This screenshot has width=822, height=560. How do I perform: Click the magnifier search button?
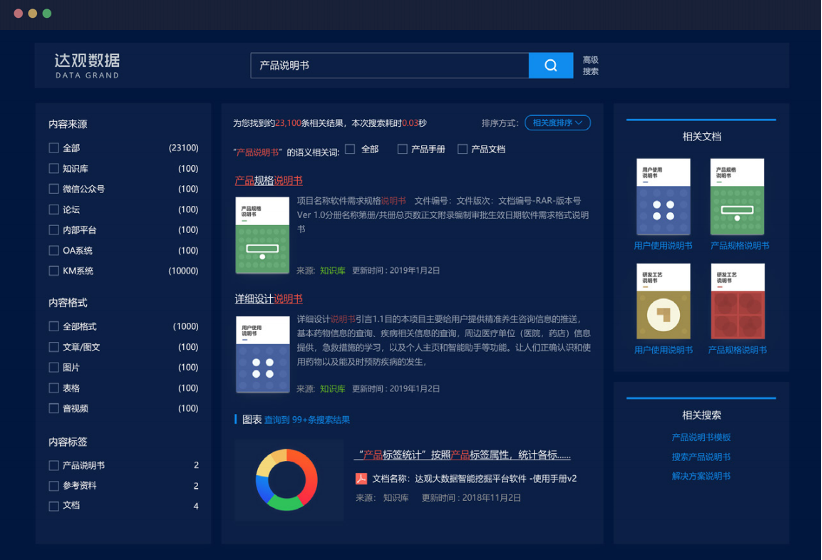pyautogui.click(x=550, y=65)
